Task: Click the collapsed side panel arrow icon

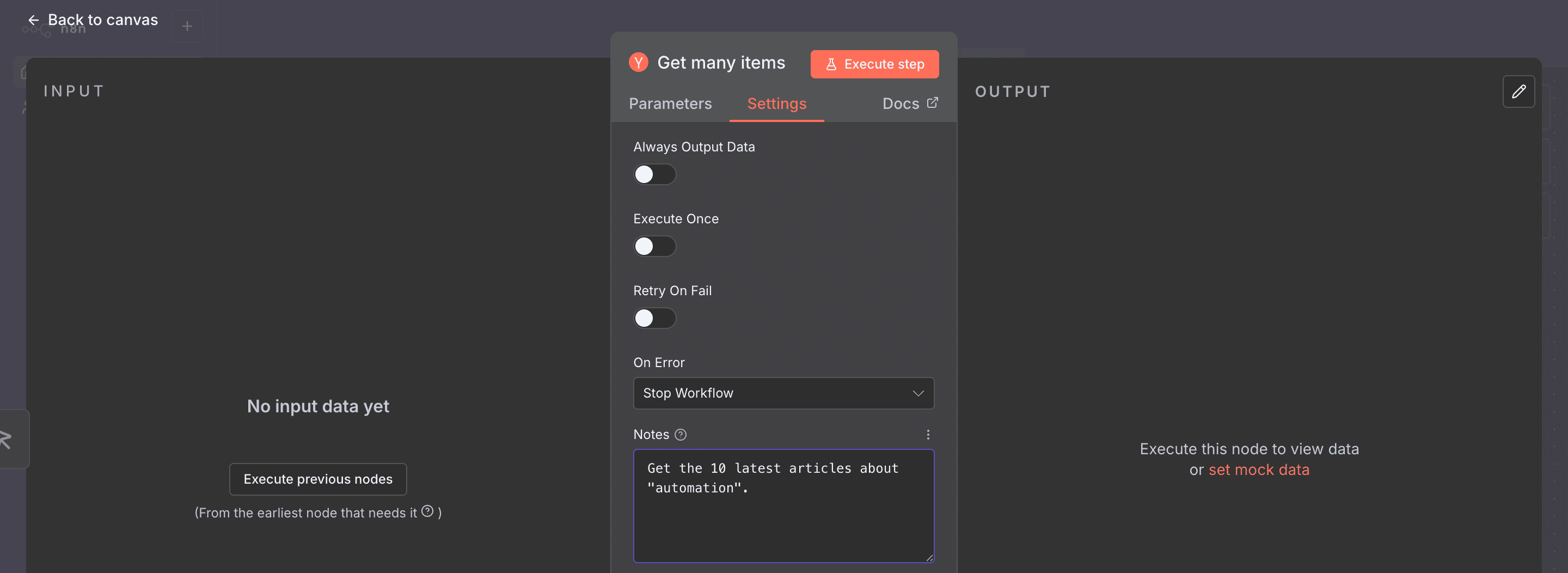Action: 6,438
